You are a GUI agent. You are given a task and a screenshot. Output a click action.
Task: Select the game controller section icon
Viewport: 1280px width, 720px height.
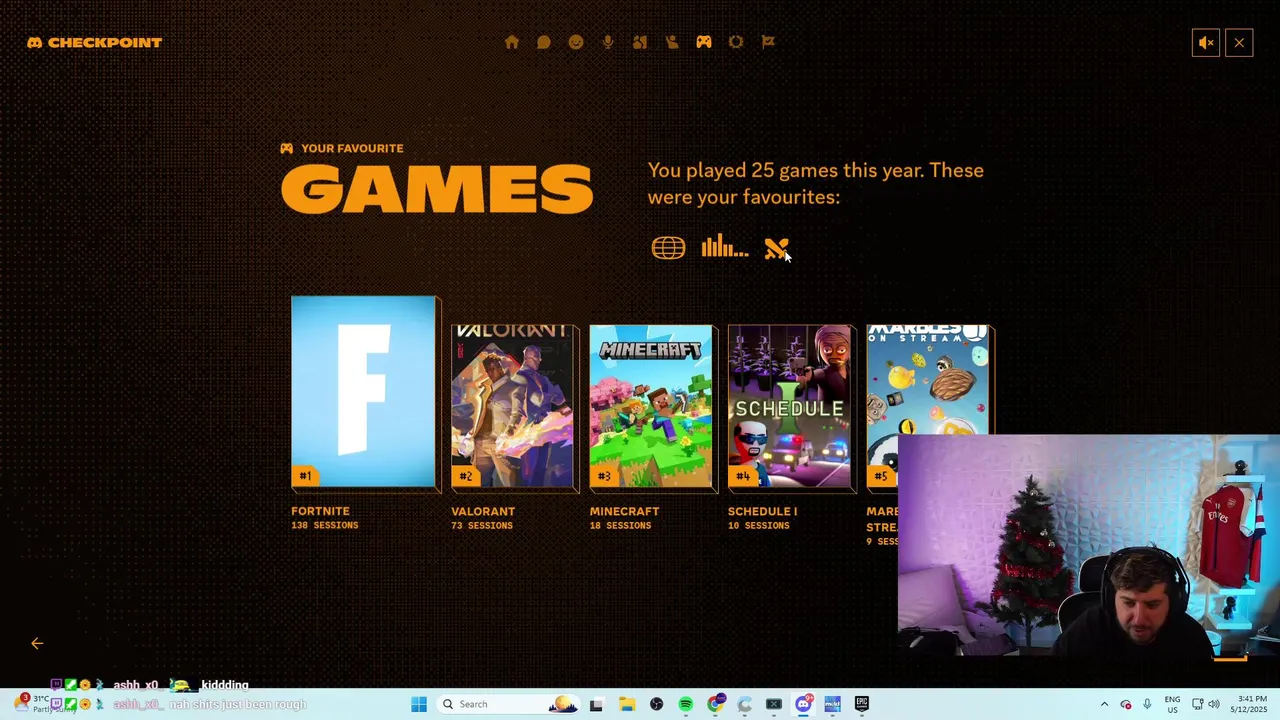coord(704,42)
